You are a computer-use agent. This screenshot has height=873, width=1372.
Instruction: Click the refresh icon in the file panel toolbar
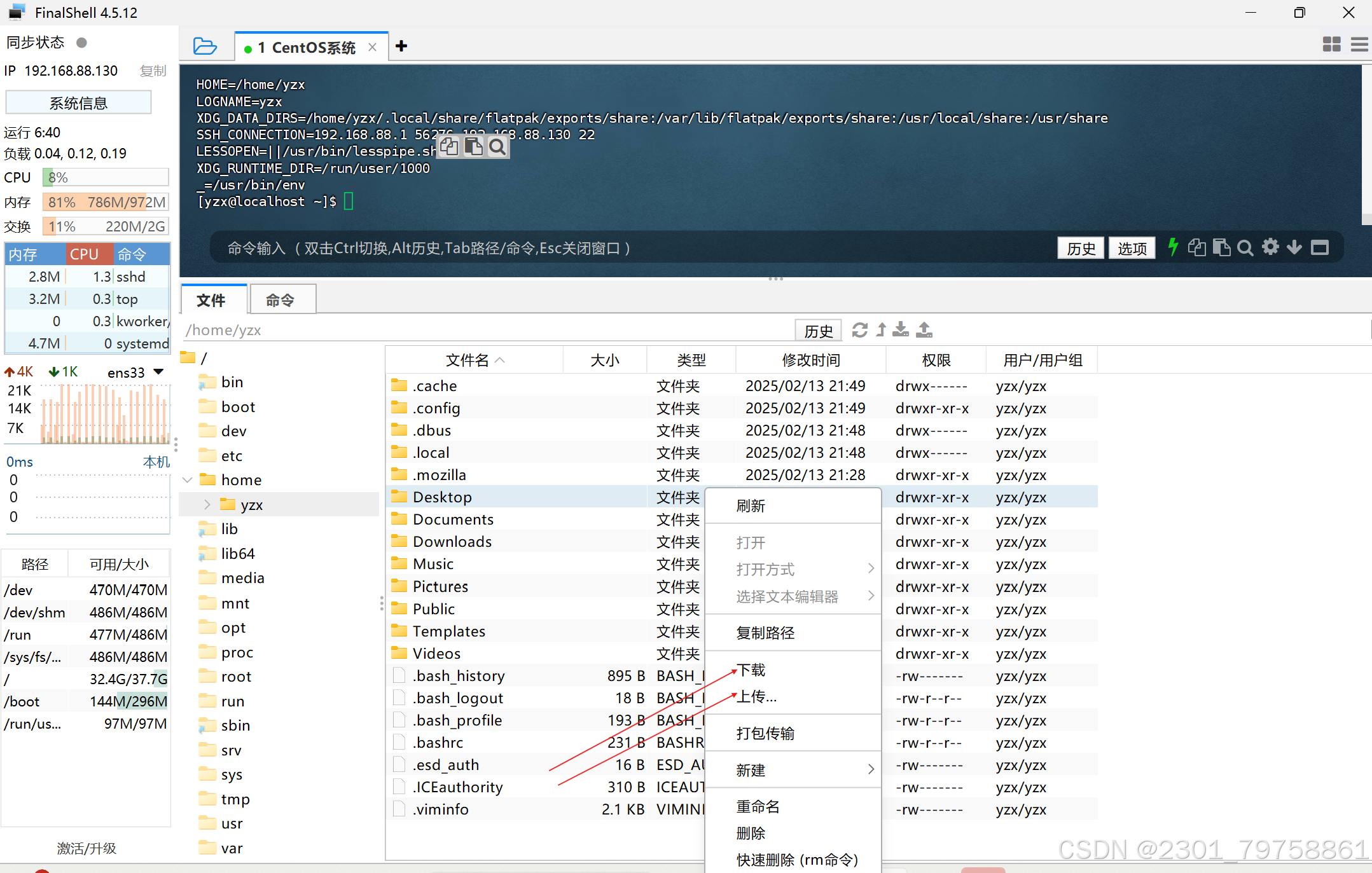860,330
